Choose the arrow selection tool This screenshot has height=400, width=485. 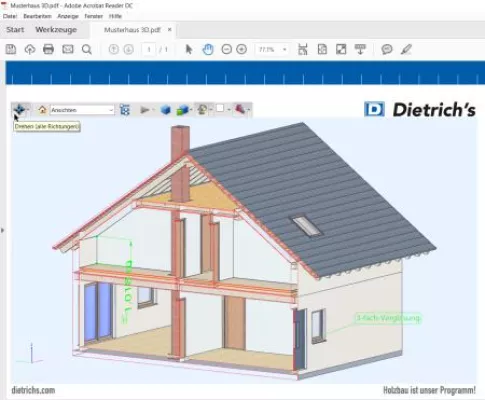click(x=189, y=49)
